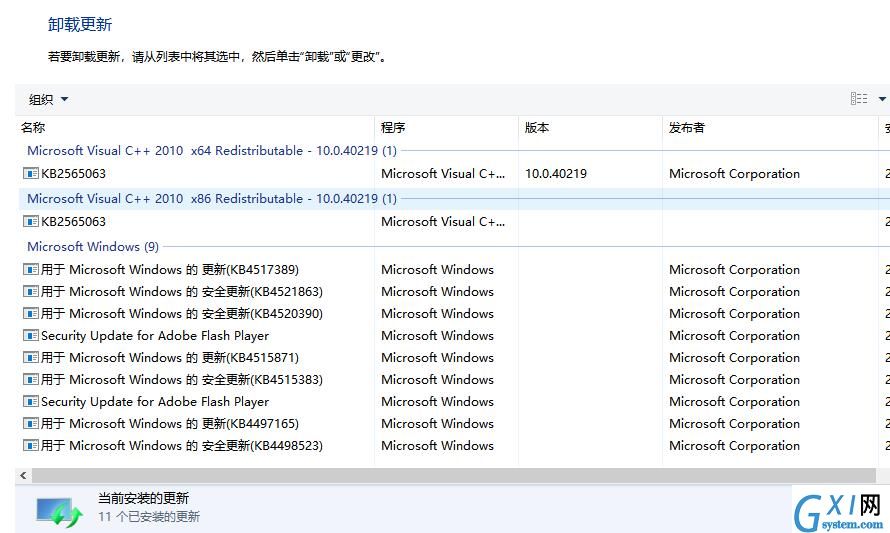The width and height of the screenshot is (890, 533).
Task: Select 用于 Microsoft Windows 的 安全更新(KB4498523)
Action: 182,446
